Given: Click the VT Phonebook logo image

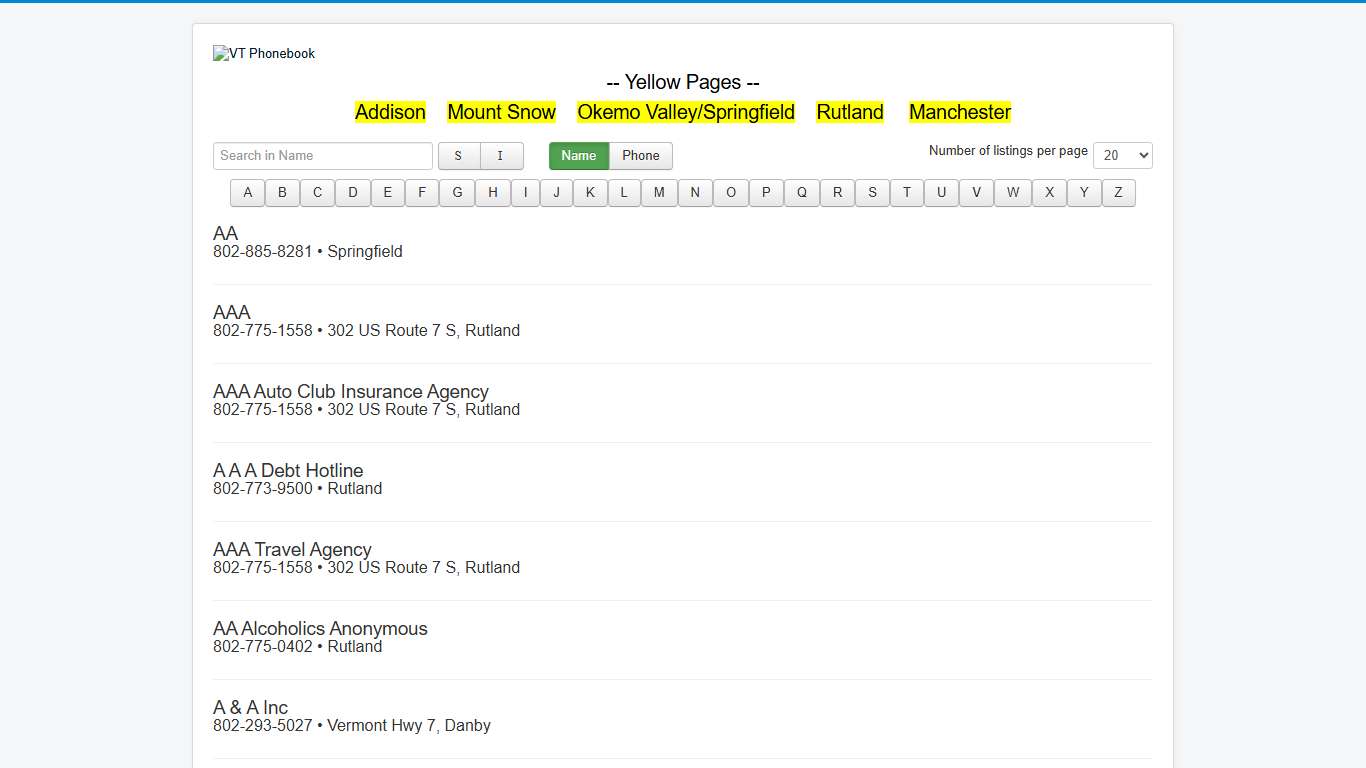Looking at the screenshot, I should (264, 54).
